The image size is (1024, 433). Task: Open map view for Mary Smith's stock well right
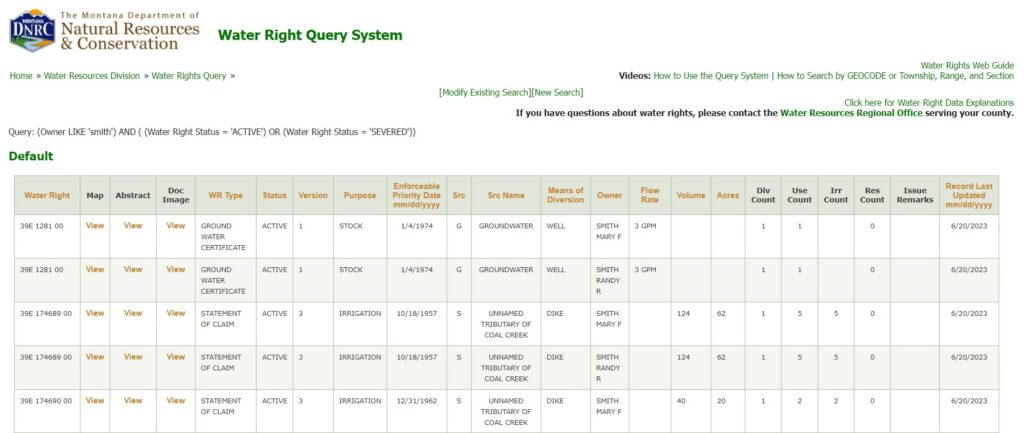pyautogui.click(x=95, y=226)
